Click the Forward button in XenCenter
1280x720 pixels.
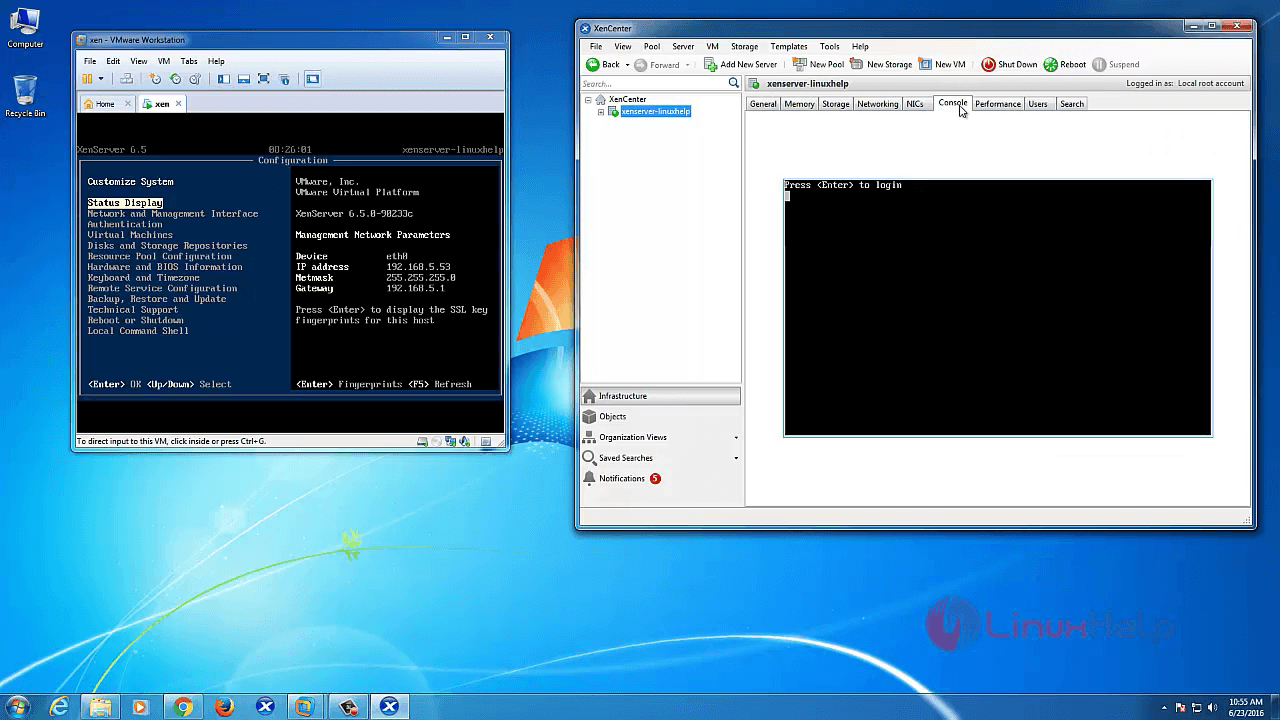coord(657,64)
